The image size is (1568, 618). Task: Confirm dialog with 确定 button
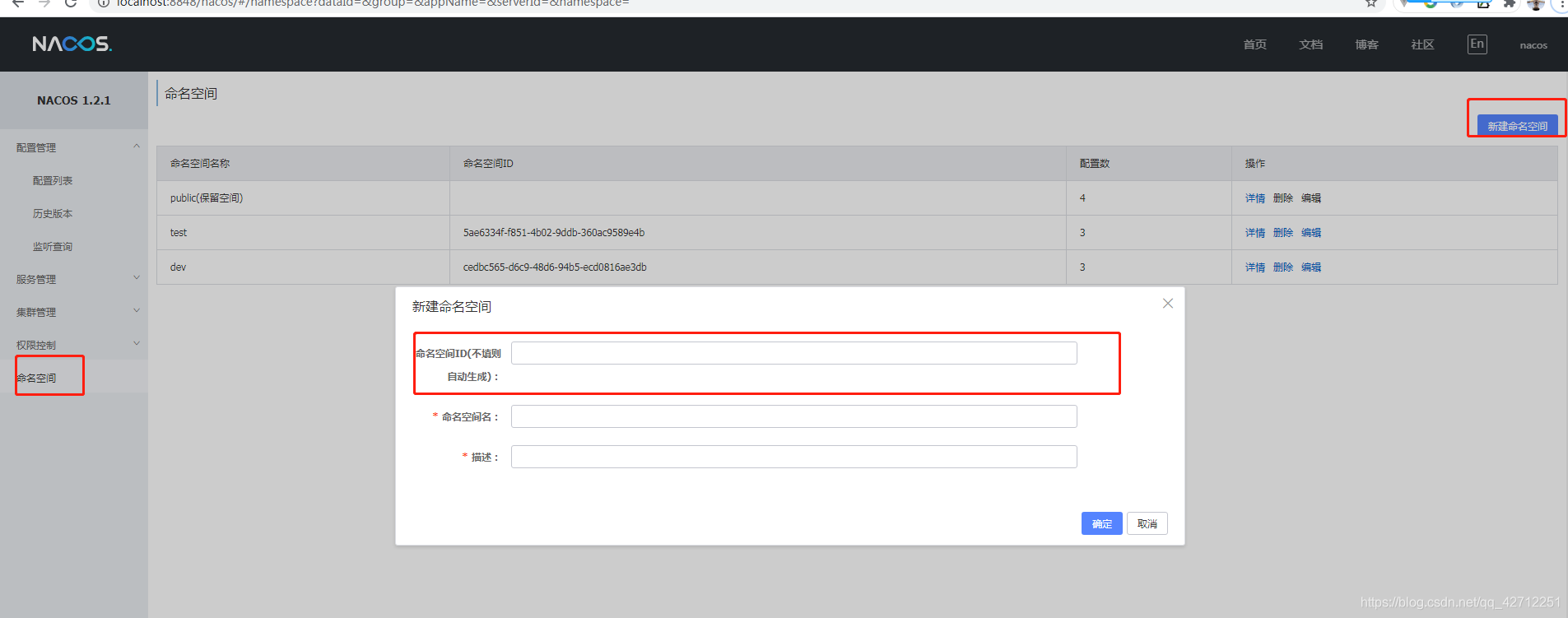[x=1101, y=523]
